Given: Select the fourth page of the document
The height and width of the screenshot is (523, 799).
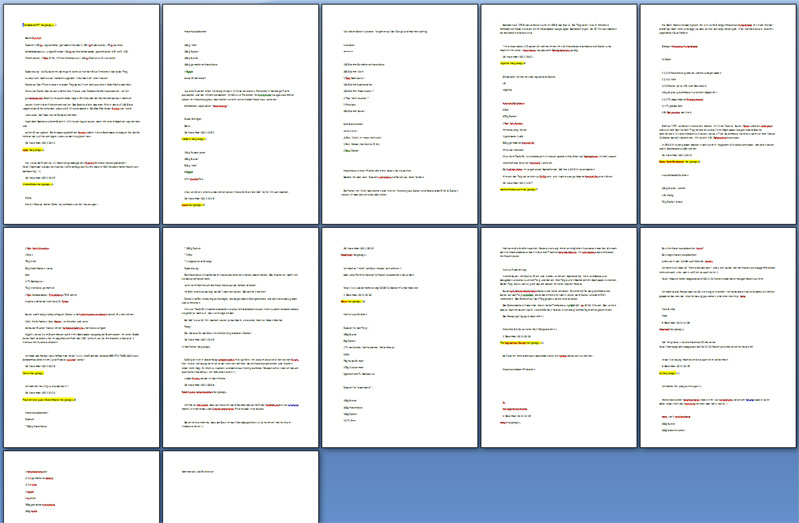Looking at the screenshot, I should [559, 114].
